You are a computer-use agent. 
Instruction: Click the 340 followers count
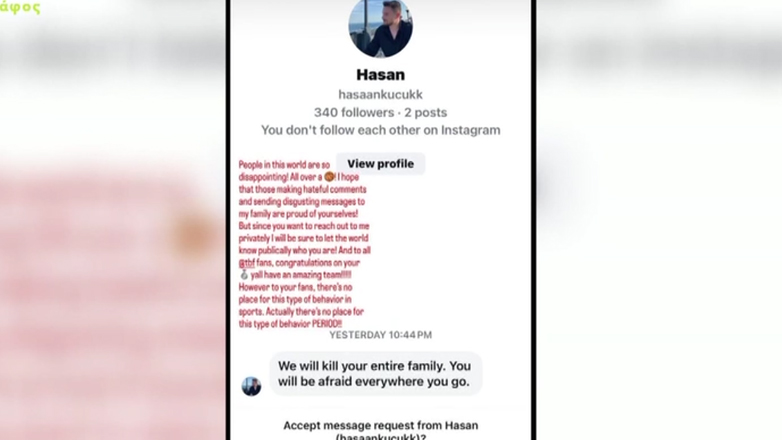pos(354,113)
